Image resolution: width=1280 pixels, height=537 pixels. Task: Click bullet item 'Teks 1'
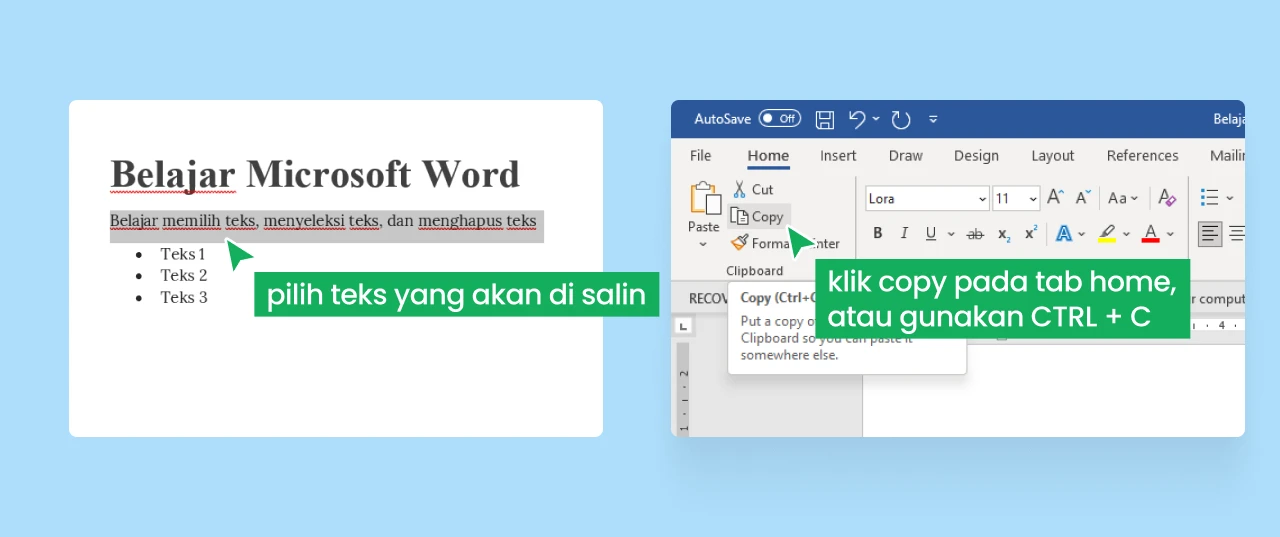[x=183, y=254]
